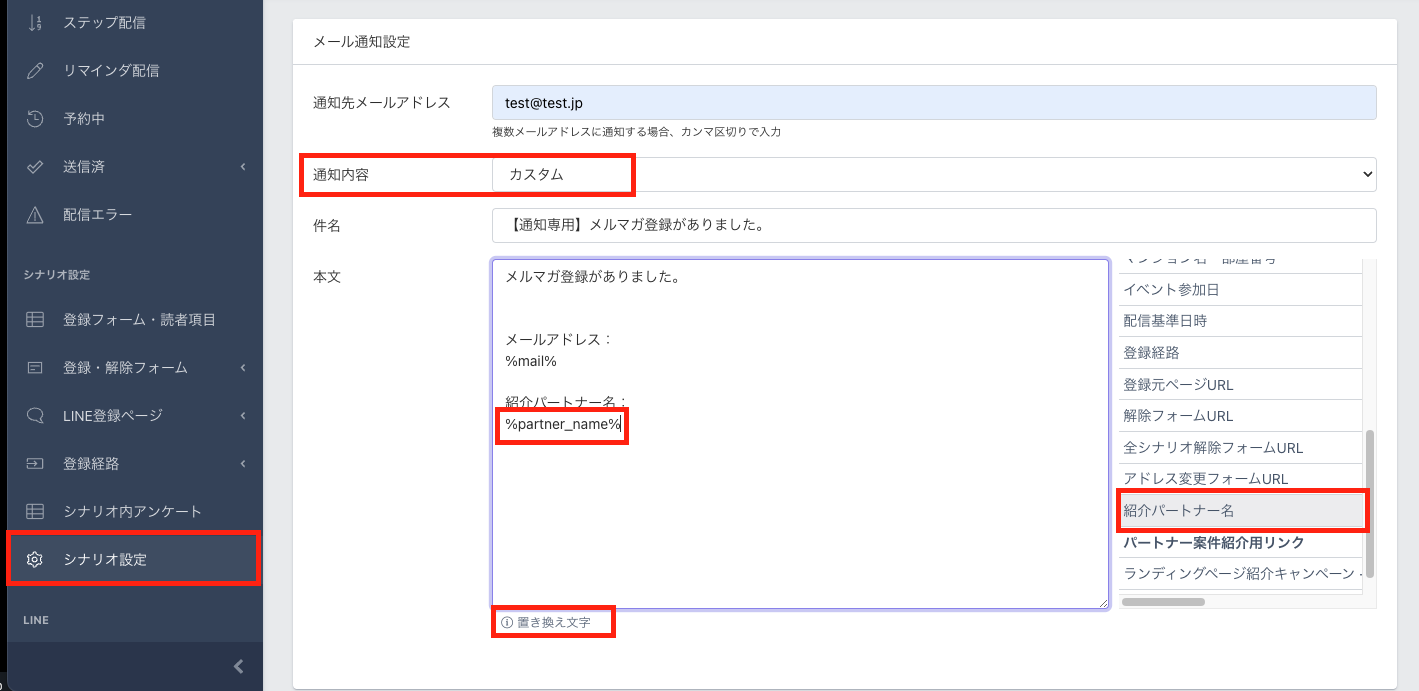Expand the 登録経路 submenu chevron

tap(243, 464)
